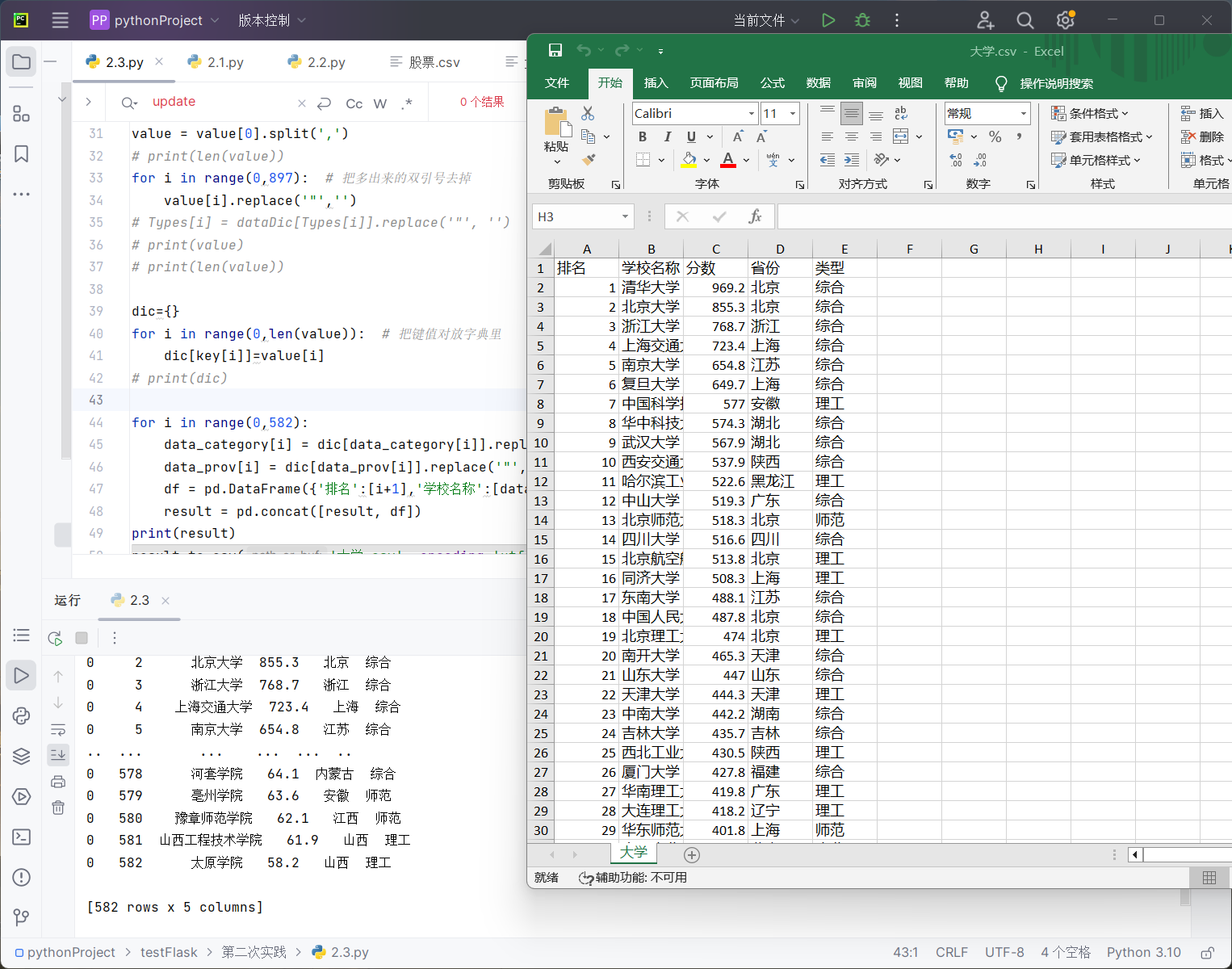Toggle bold formatting in Excel

[x=643, y=136]
